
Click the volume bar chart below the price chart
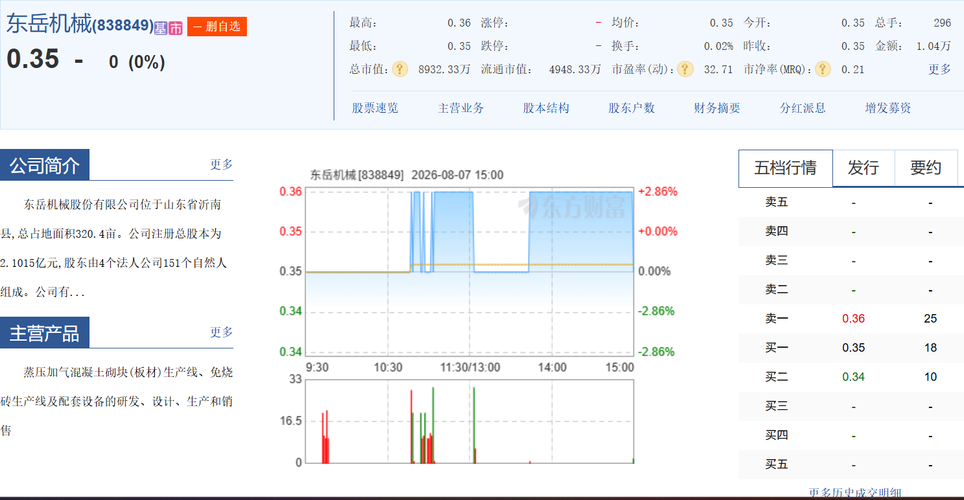point(470,421)
